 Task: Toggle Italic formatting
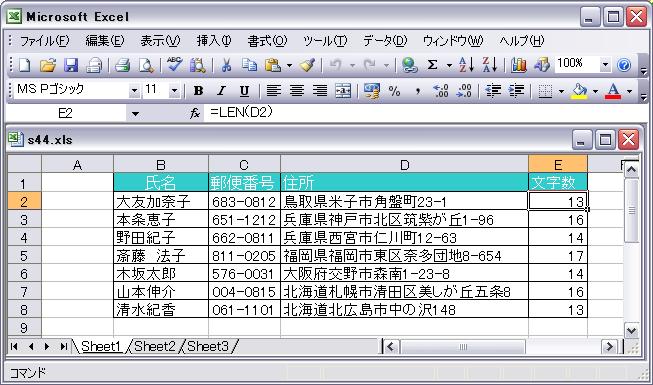pyautogui.click(x=222, y=90)
